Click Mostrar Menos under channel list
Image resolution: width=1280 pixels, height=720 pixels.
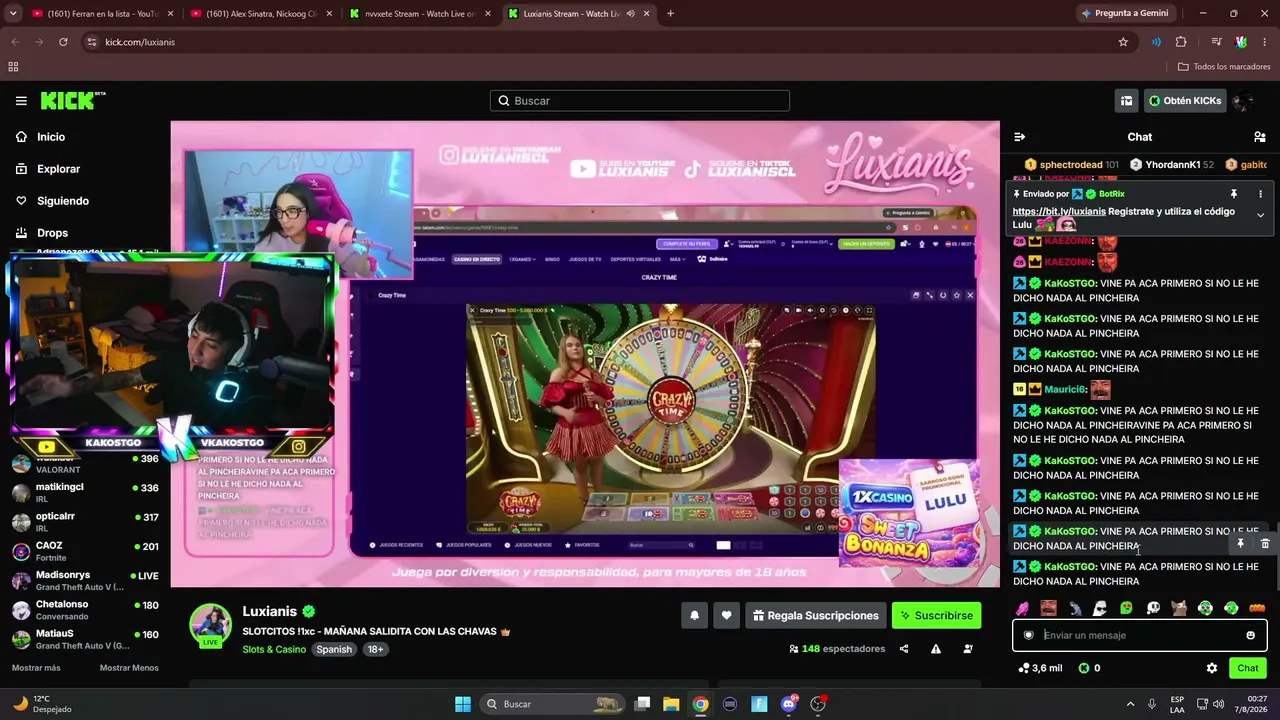tap(129, 668)
